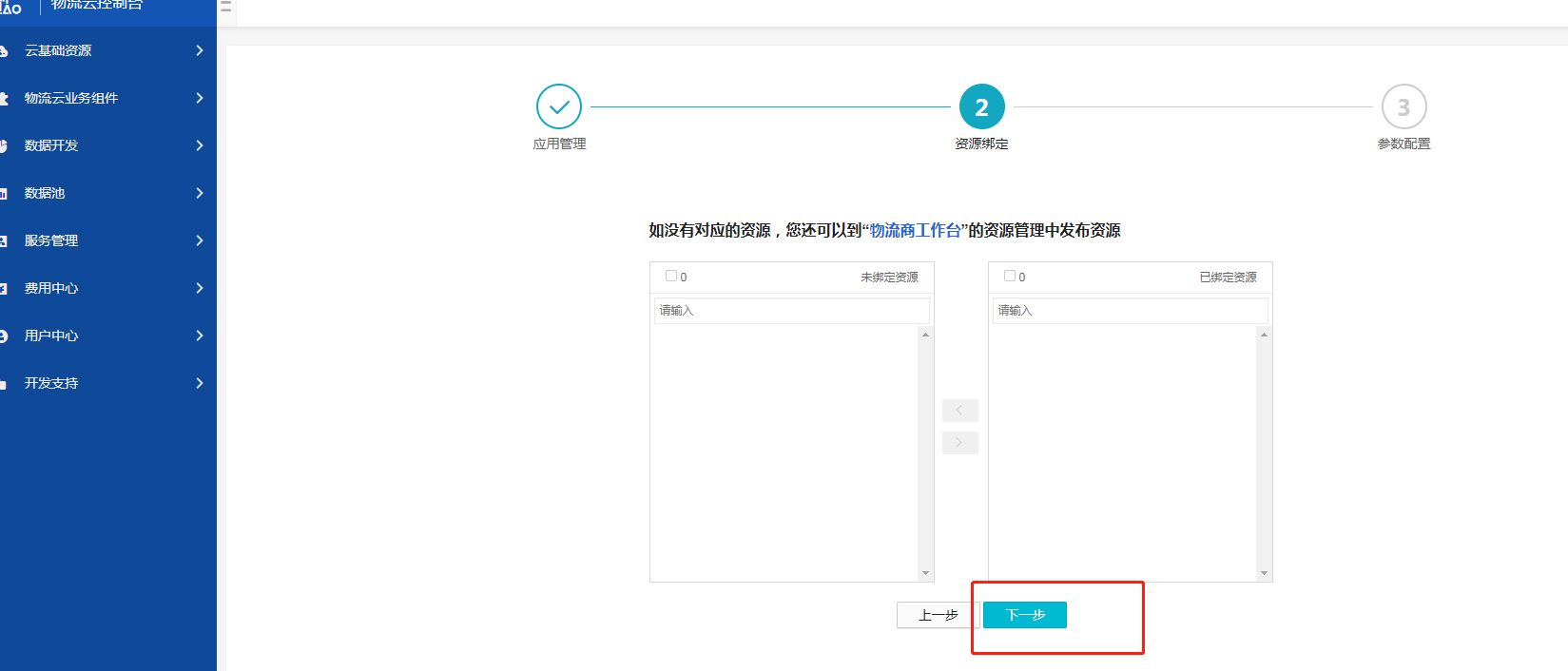Open the 物流商工作台 link

click(x=916, y=230)
